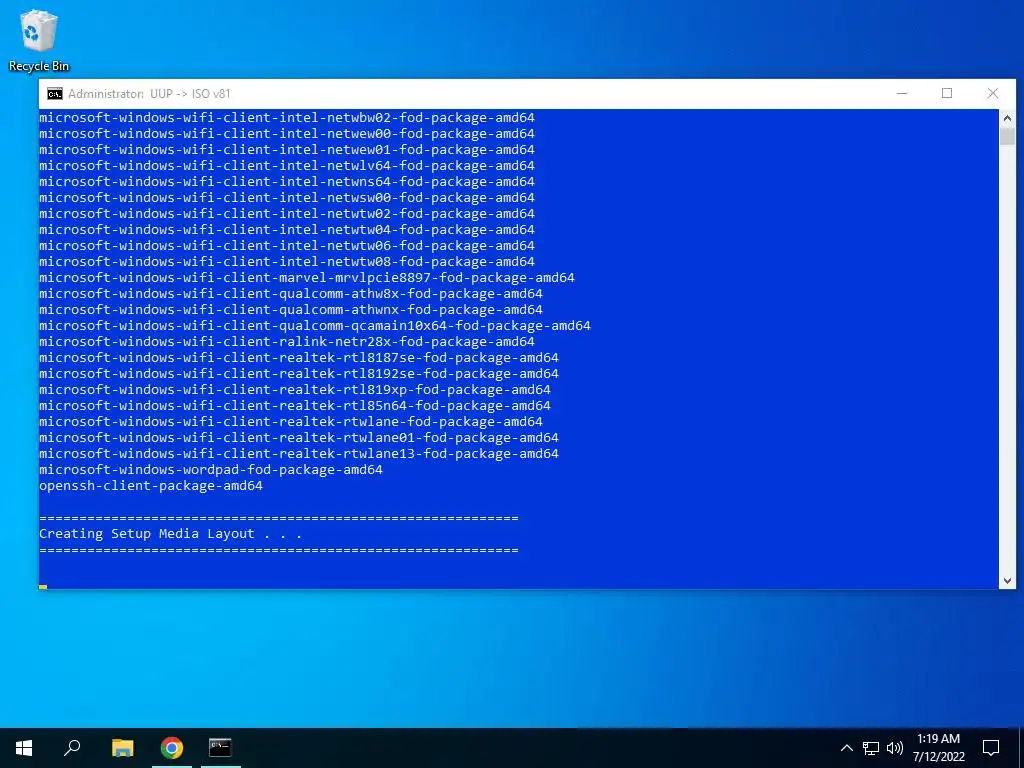
Task: Minimize the UUP -> ISO console window
Action: [x=902, y=93]
